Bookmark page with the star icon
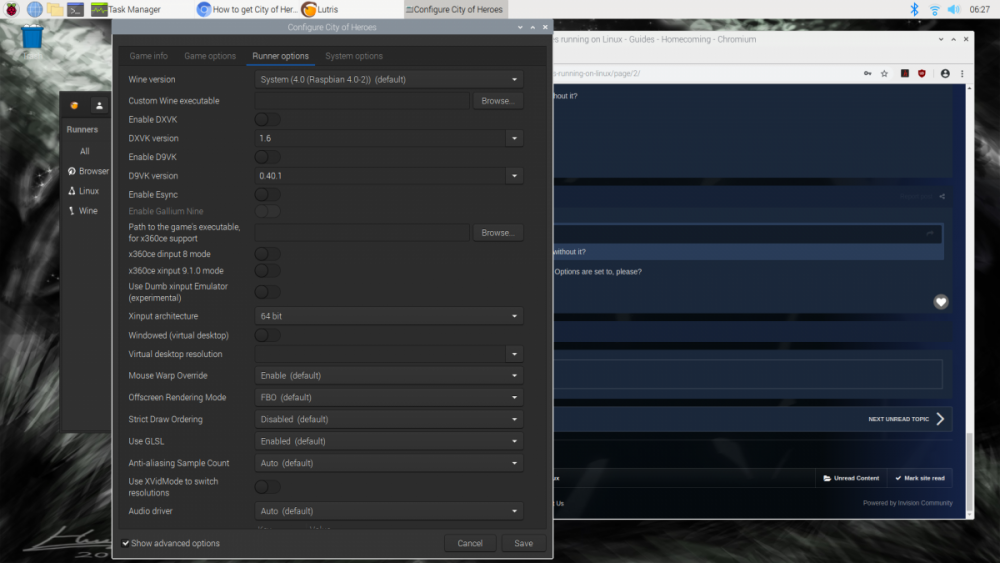The image size is (1000, 563). (884, 73)
